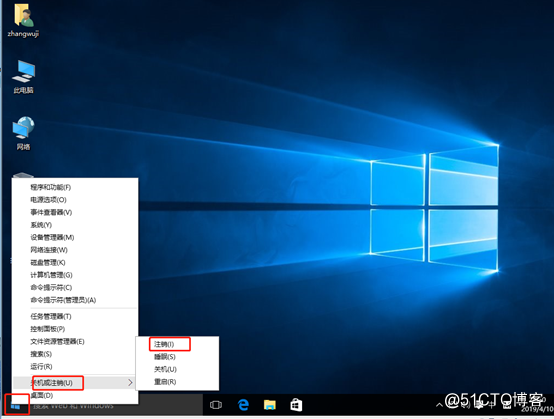The image size is (554, 419).
Task: Select 计算机管理(G) menu entry
Action: (75, 275)
